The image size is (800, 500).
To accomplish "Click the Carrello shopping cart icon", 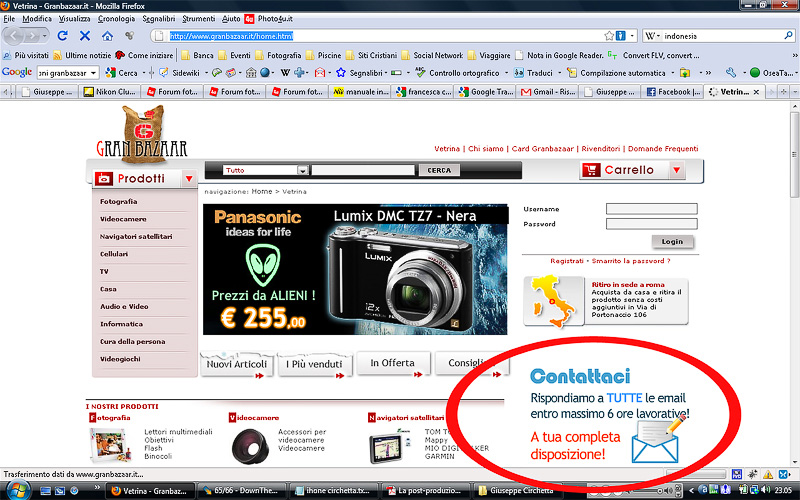I will tap(591, 170).
